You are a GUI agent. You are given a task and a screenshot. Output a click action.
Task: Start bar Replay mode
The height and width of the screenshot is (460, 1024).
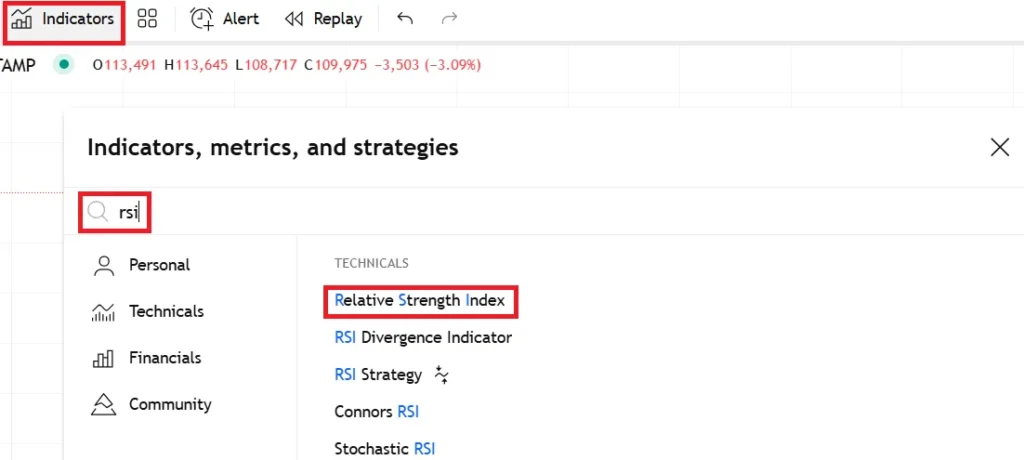tap(323, 19)
